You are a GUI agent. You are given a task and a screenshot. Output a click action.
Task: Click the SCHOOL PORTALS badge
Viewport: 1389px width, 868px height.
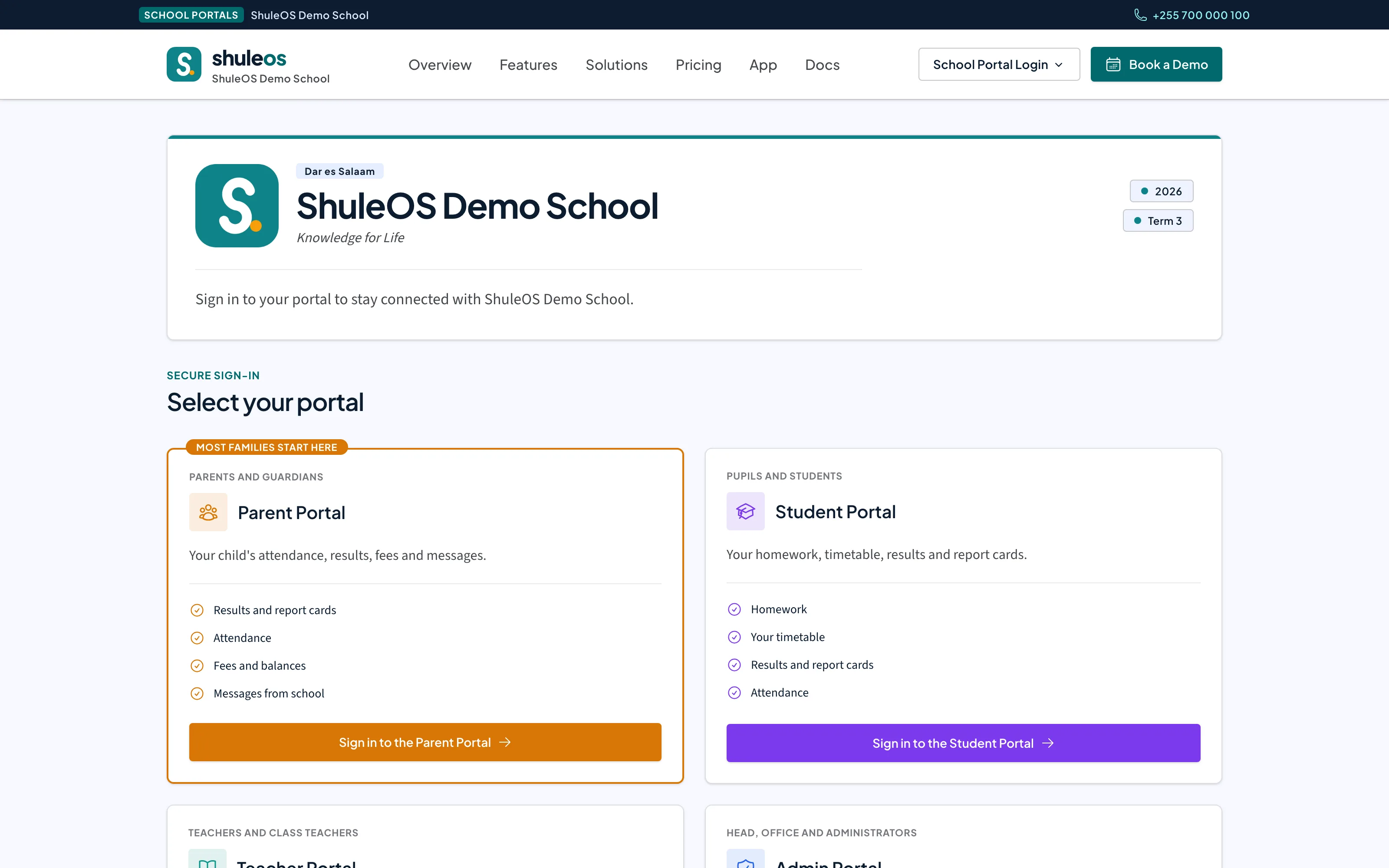pos(191,15)
